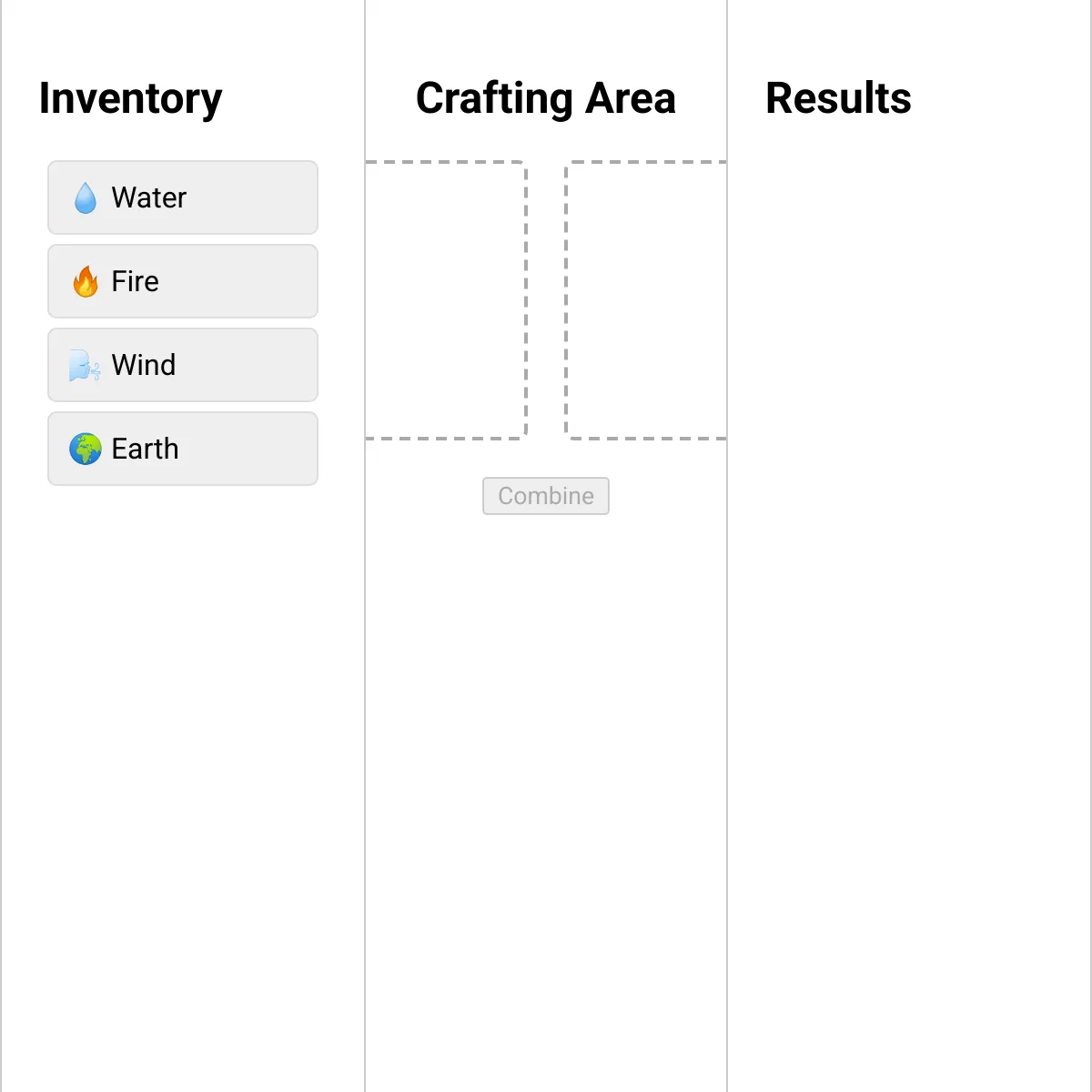Click the Inventory heading

point(130,98)
